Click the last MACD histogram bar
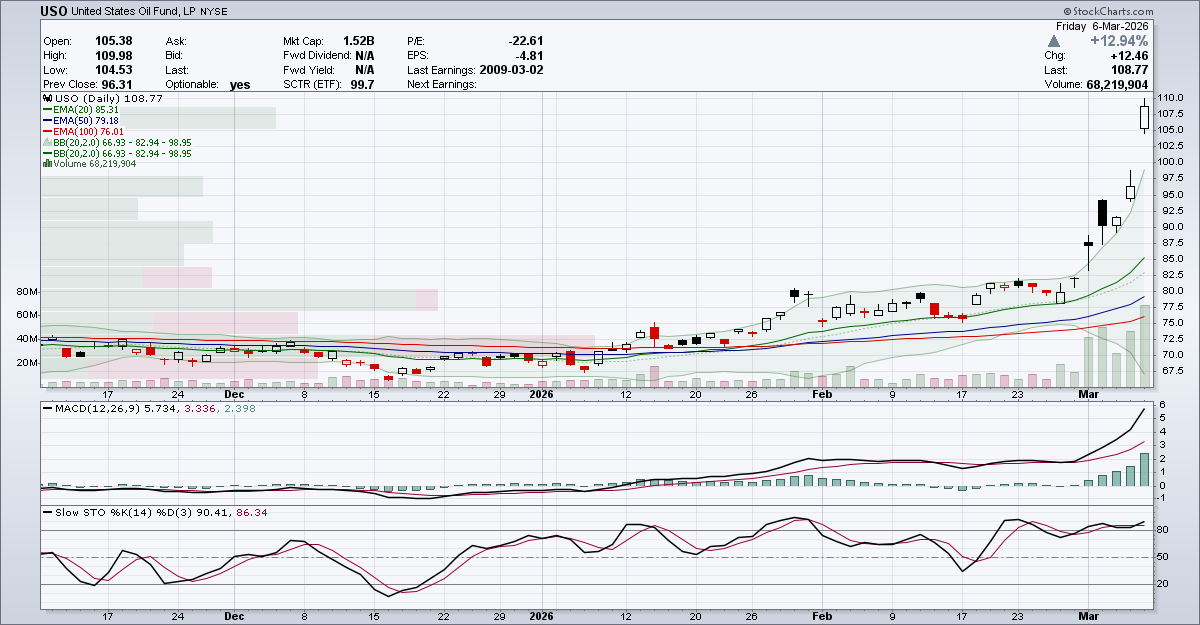 click(1145, 470)
